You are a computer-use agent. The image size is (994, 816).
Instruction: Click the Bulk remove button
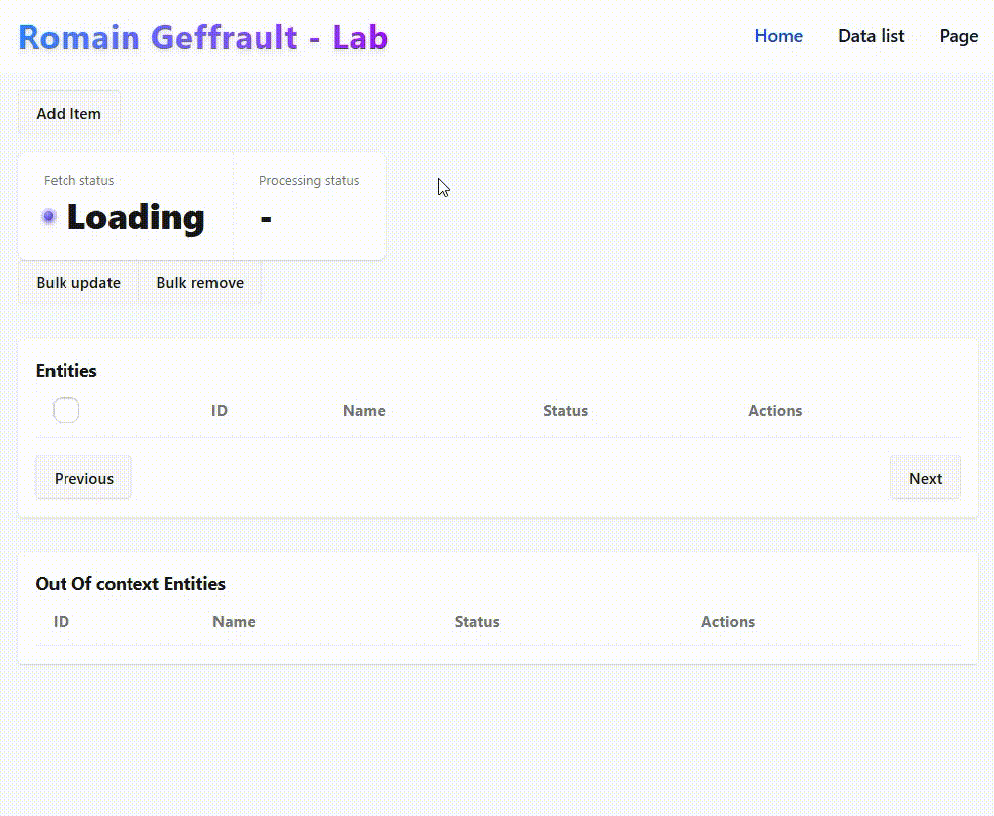pyautogui.click(x=200, y=283)
